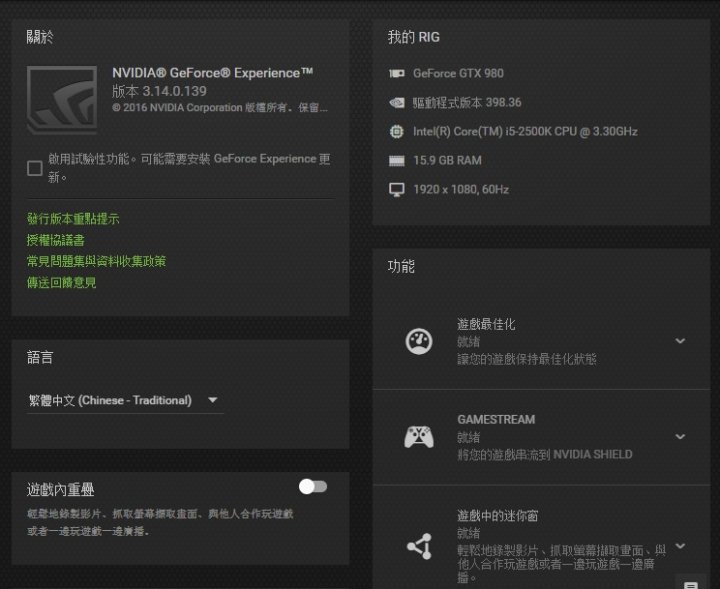Click the 遊戲中的迷你窗 feature title
Viewport: 720px width, 589px height.
pos(497,516)
